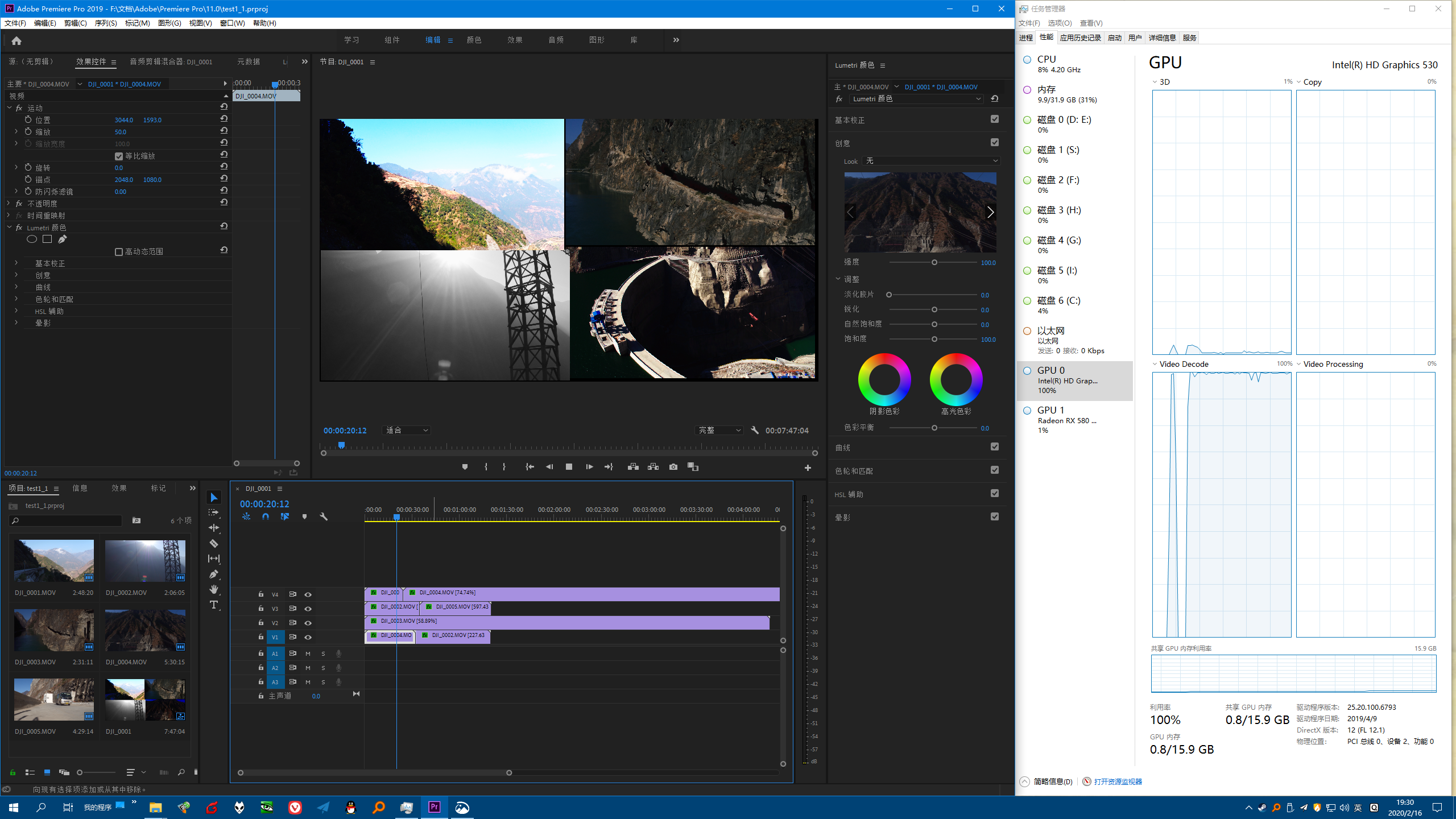The width and height of the screenshot is (1456, 819).
Task: Toggle Linked Selection in timeline
Action: [x=285, y=516]
